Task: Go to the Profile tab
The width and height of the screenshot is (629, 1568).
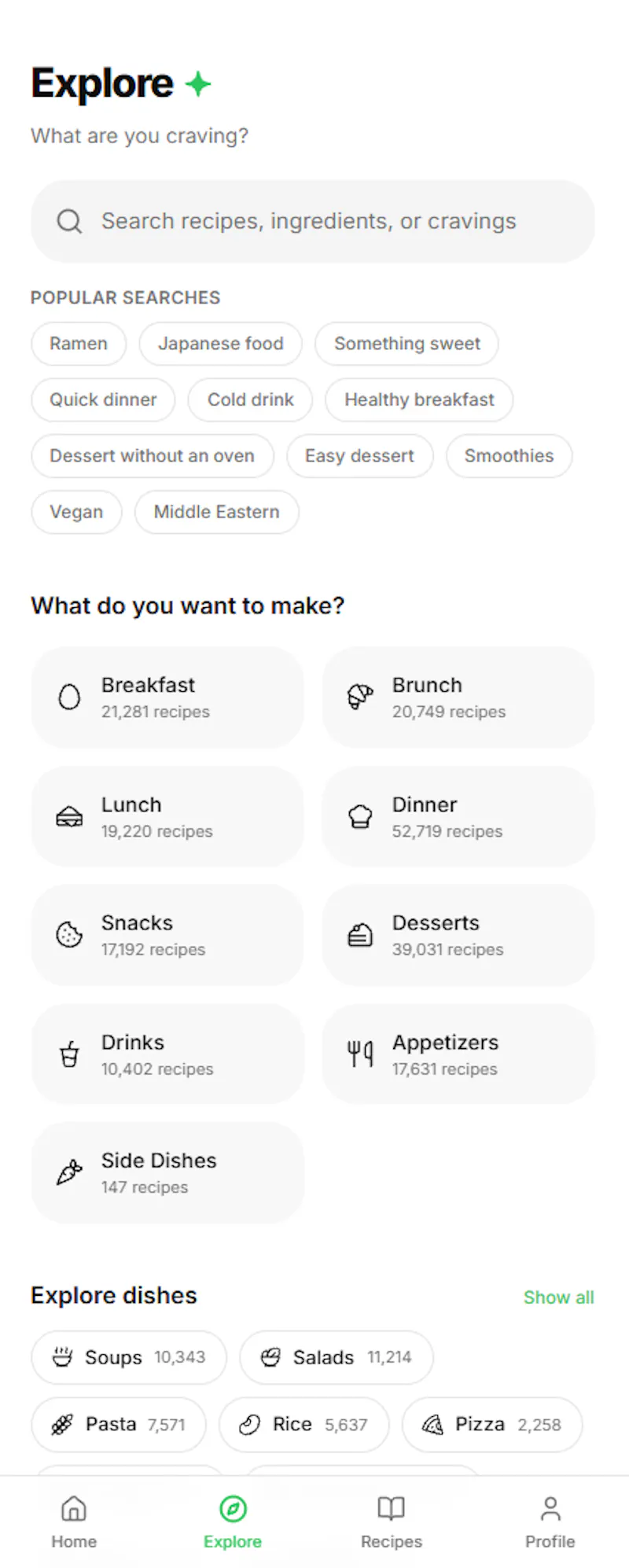Action: pyautogui.click(x=550, y=1522)
